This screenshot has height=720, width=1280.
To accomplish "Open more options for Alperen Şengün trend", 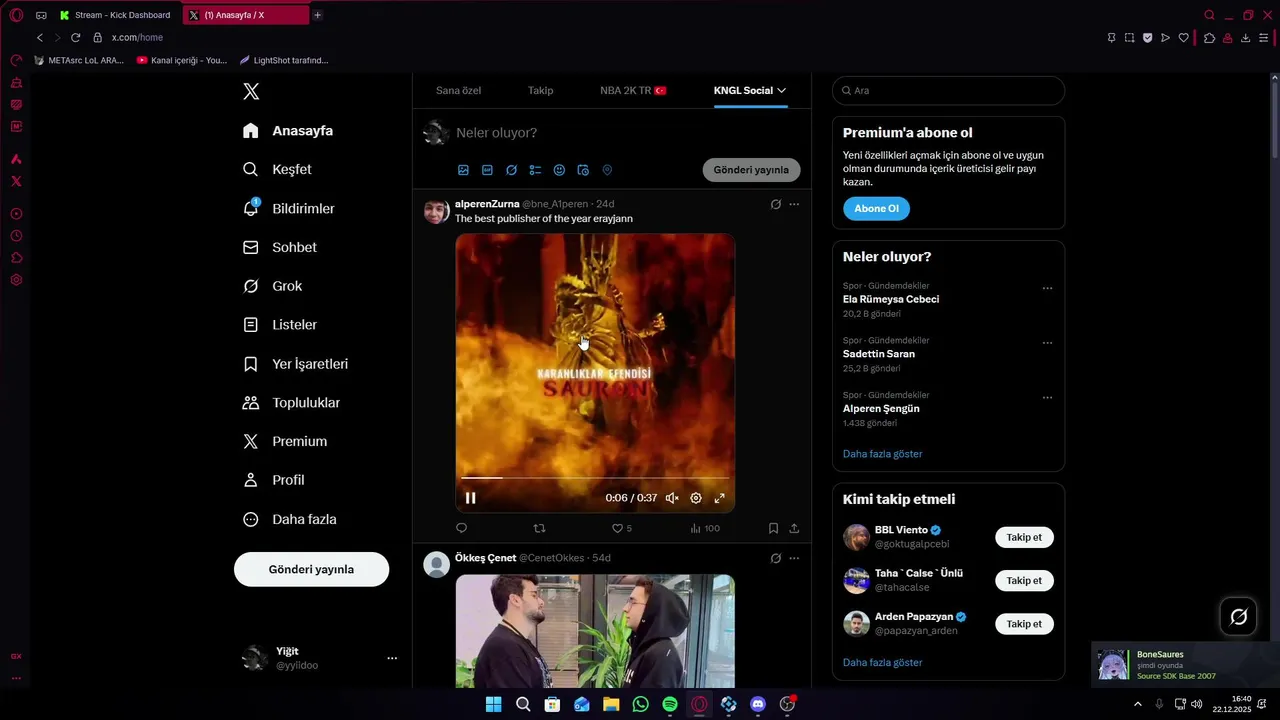I will tap(1047, 397).
